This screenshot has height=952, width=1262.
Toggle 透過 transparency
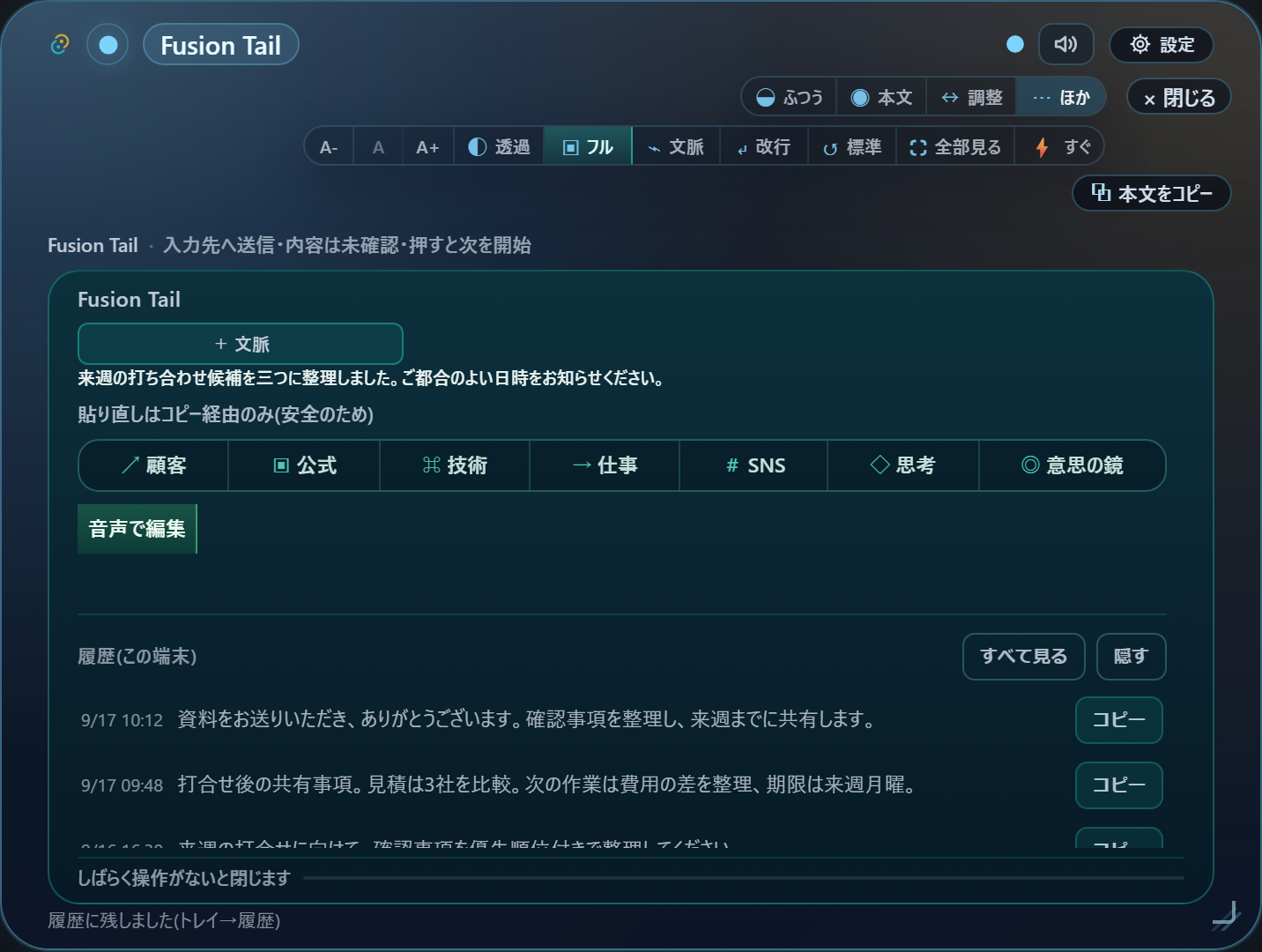tap(499, 147)
